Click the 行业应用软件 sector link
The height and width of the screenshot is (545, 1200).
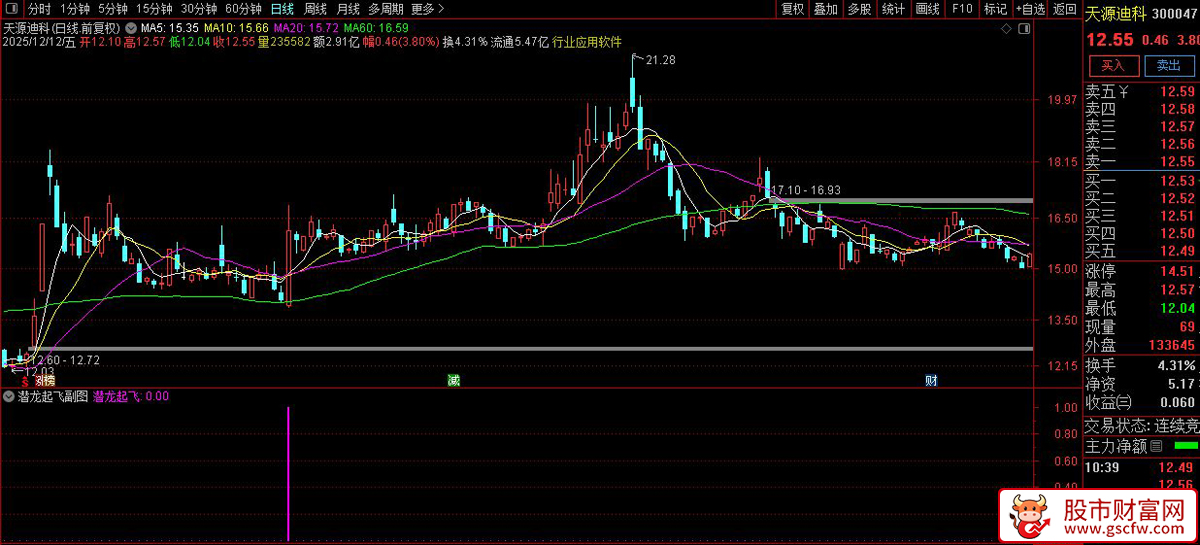click(x=587, y=43)
